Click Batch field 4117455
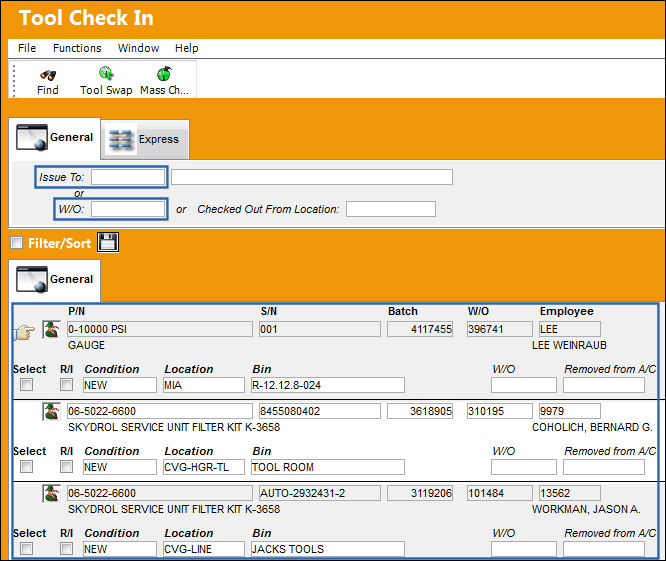Image resolution: width=666 pixels, height=561 pixels. [x=420, y=329]
